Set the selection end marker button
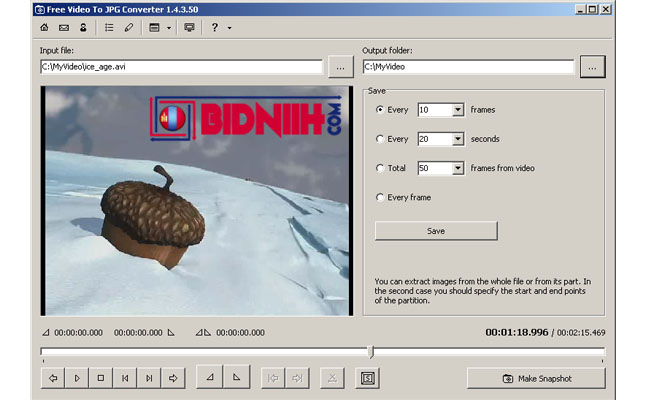650x400 pixels. pyautogui.click(x=236, y=377)
